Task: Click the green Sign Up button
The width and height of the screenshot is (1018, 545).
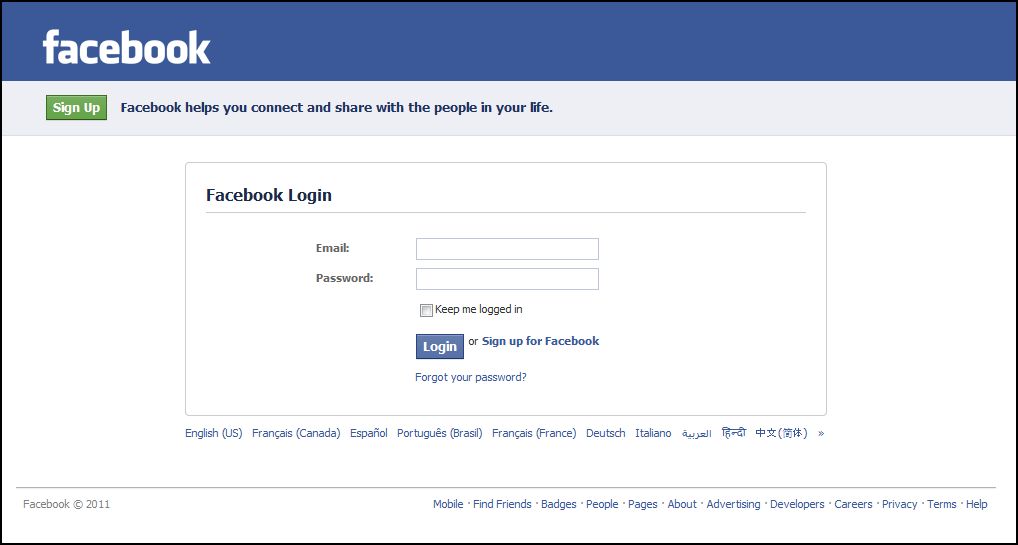Action: coord(77,108)
